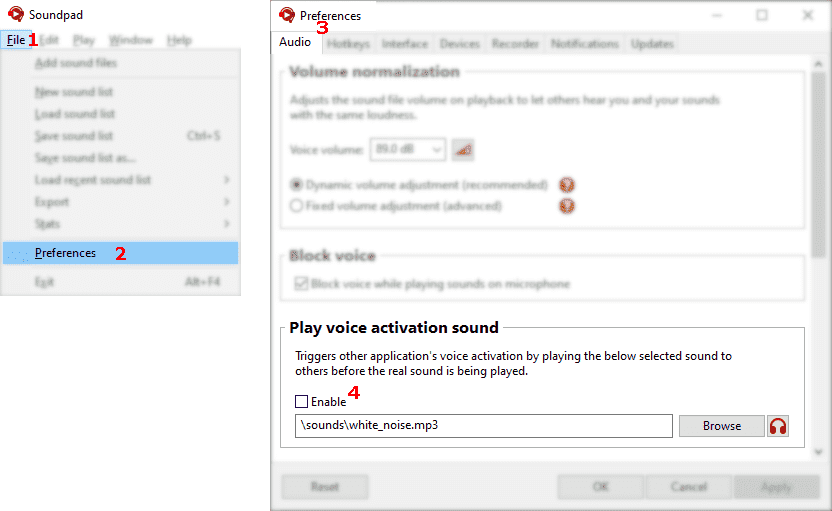Image resolution: width=832 pixels, height=511 pixels.
Task: Open the Voice volume dropdown
Action: pyautogui.click(x=408, y=150)
